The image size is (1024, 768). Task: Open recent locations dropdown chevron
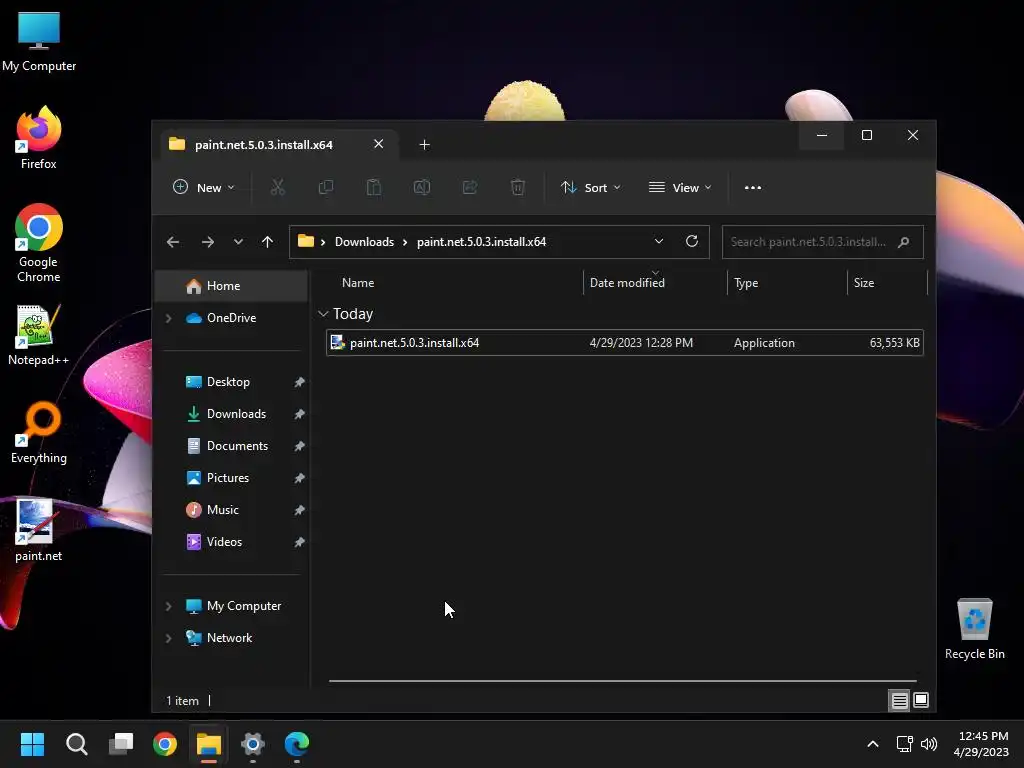[x=238, y=242]
